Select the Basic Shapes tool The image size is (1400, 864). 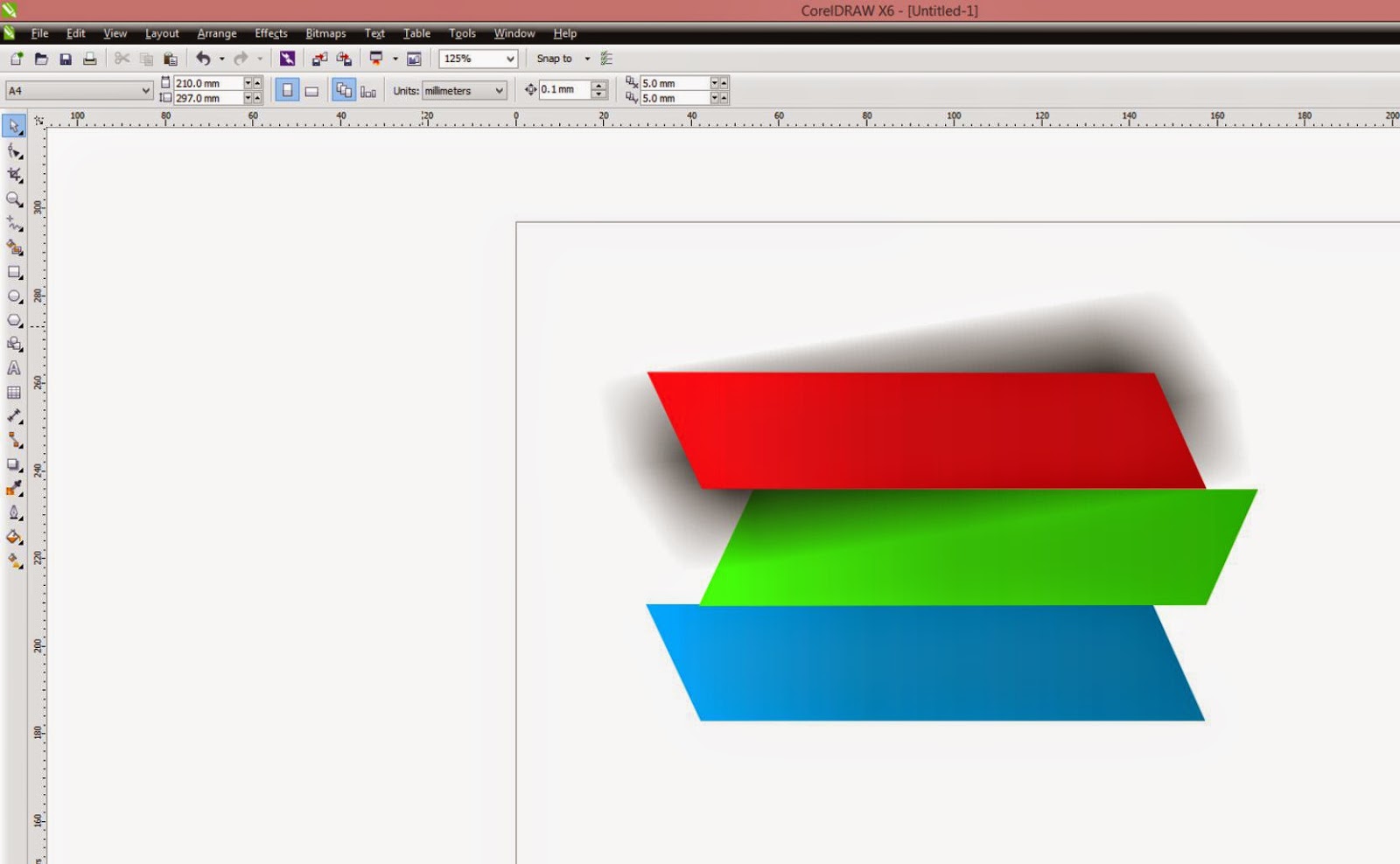(x=14, y=345)
